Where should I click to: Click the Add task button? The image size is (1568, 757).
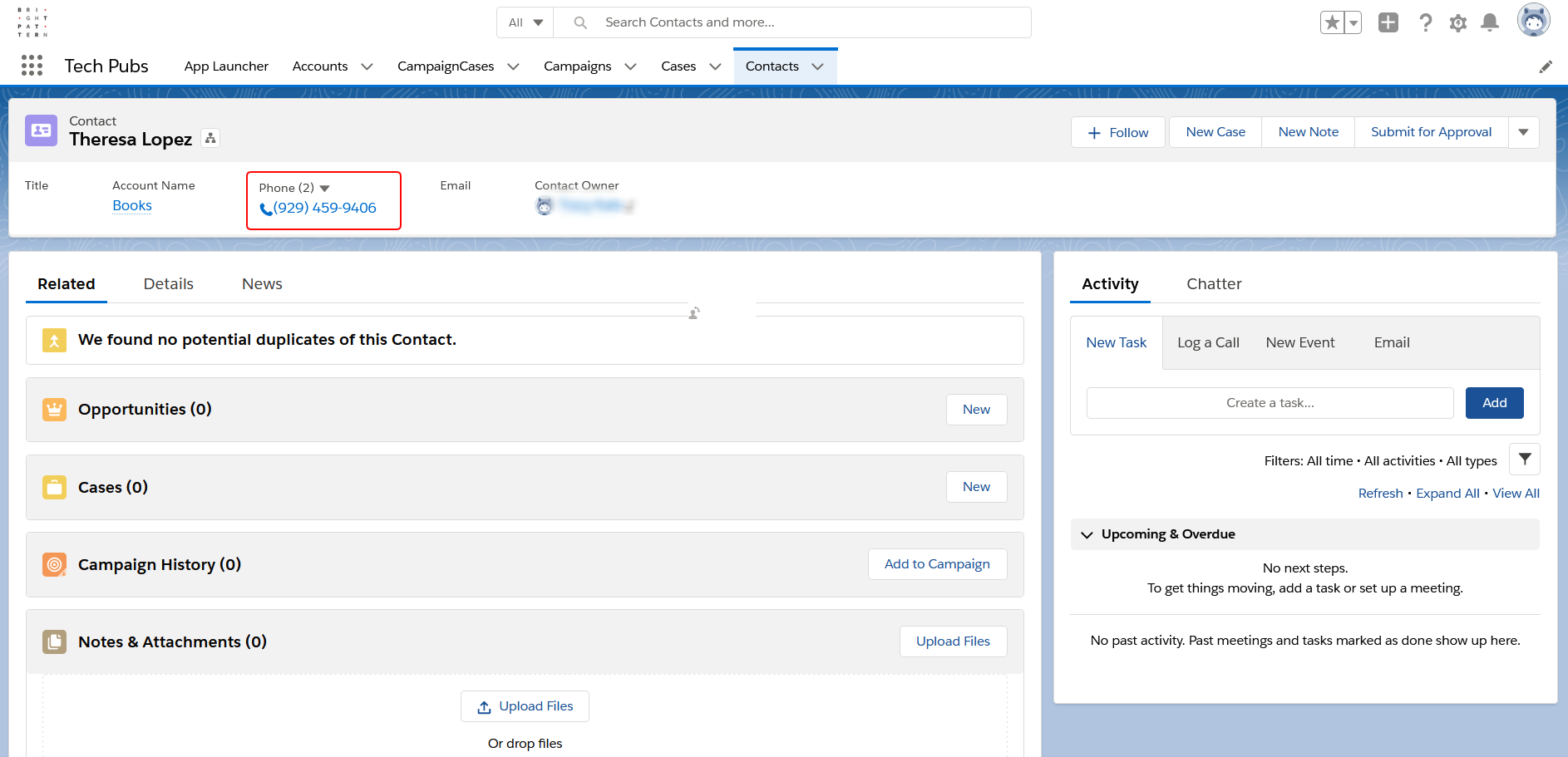point(1495,403)
